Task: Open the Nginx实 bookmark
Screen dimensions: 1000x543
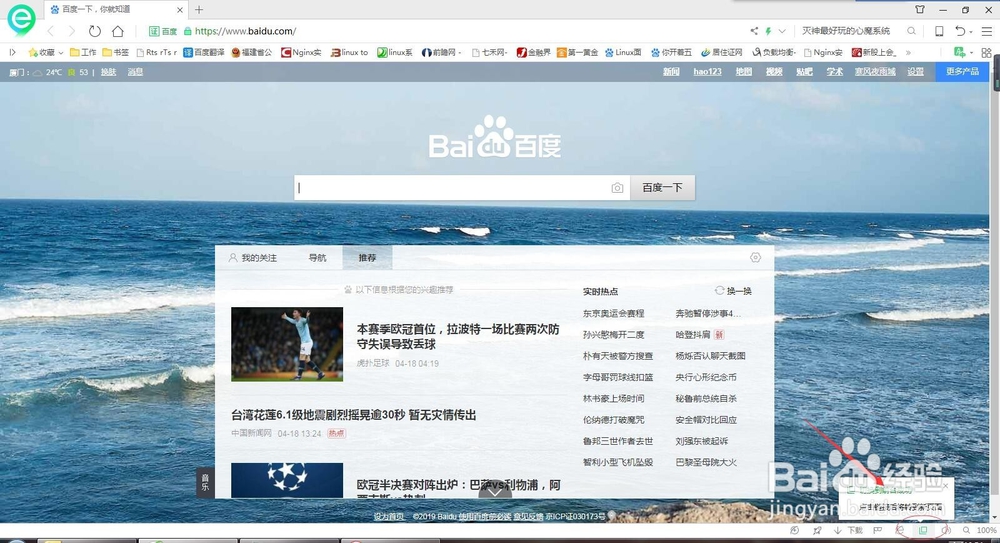Action: [302, 52]
